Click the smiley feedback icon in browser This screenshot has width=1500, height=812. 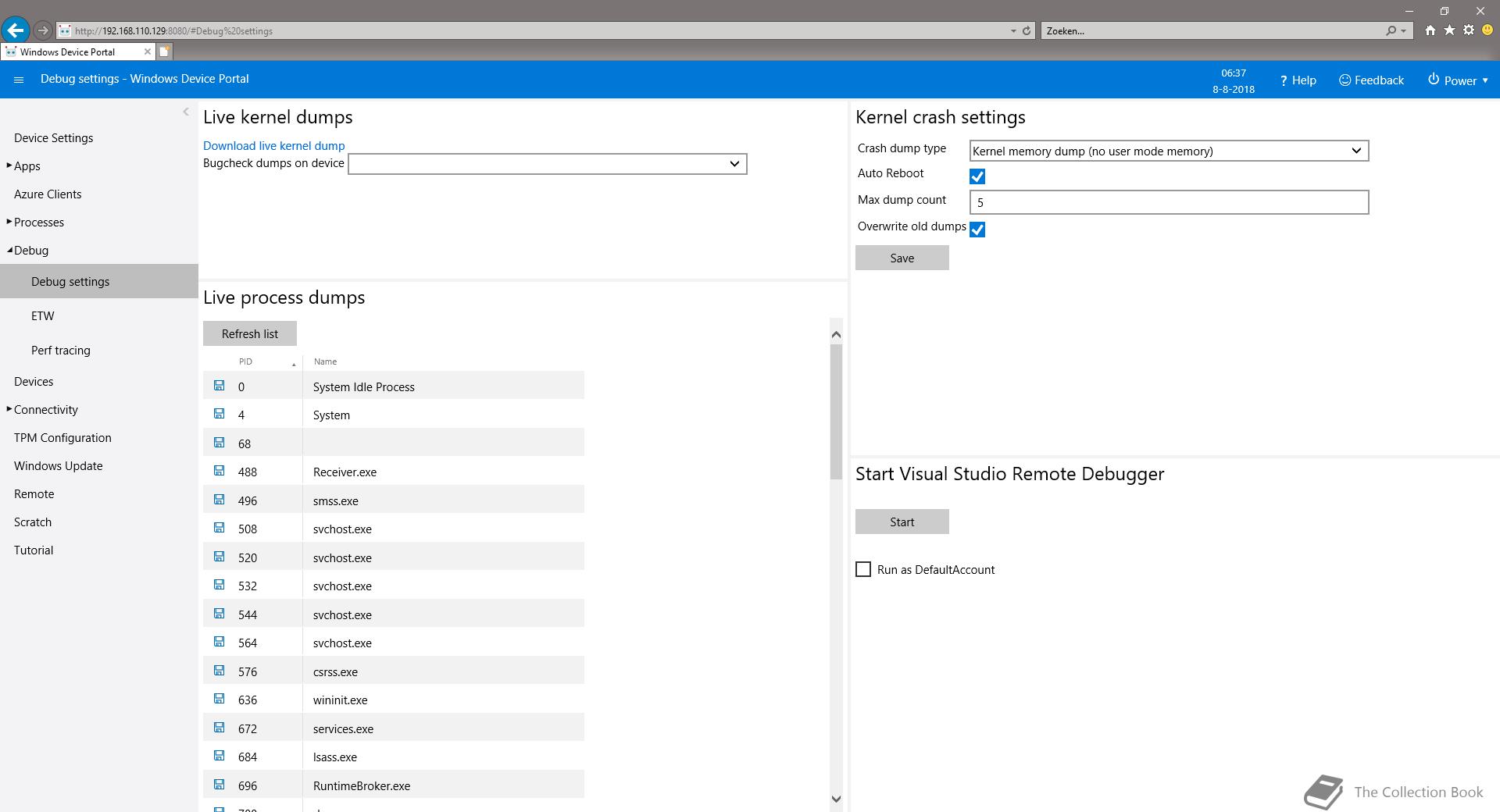[x=1487, y=30]
